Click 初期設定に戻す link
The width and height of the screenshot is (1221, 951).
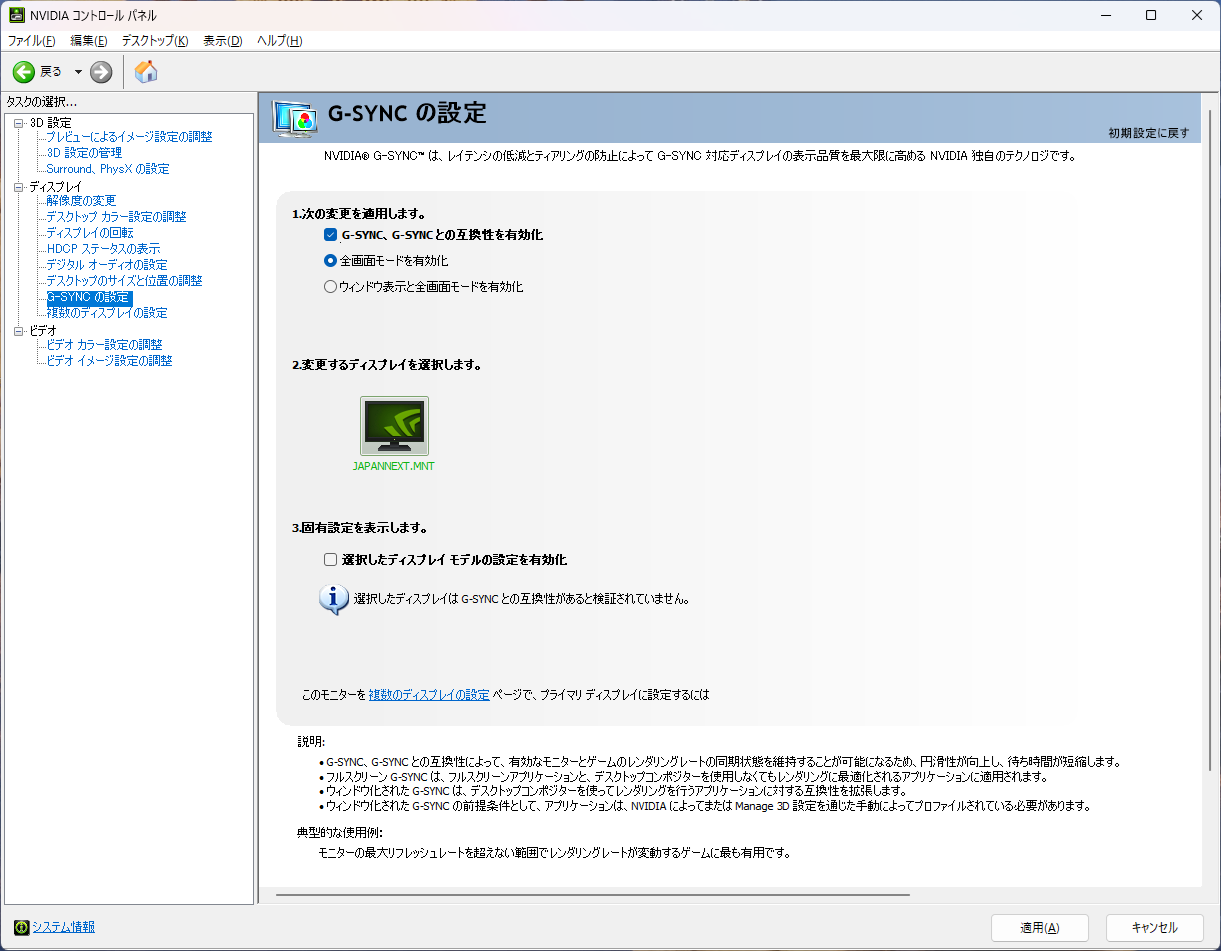[x=1149, y=133]
